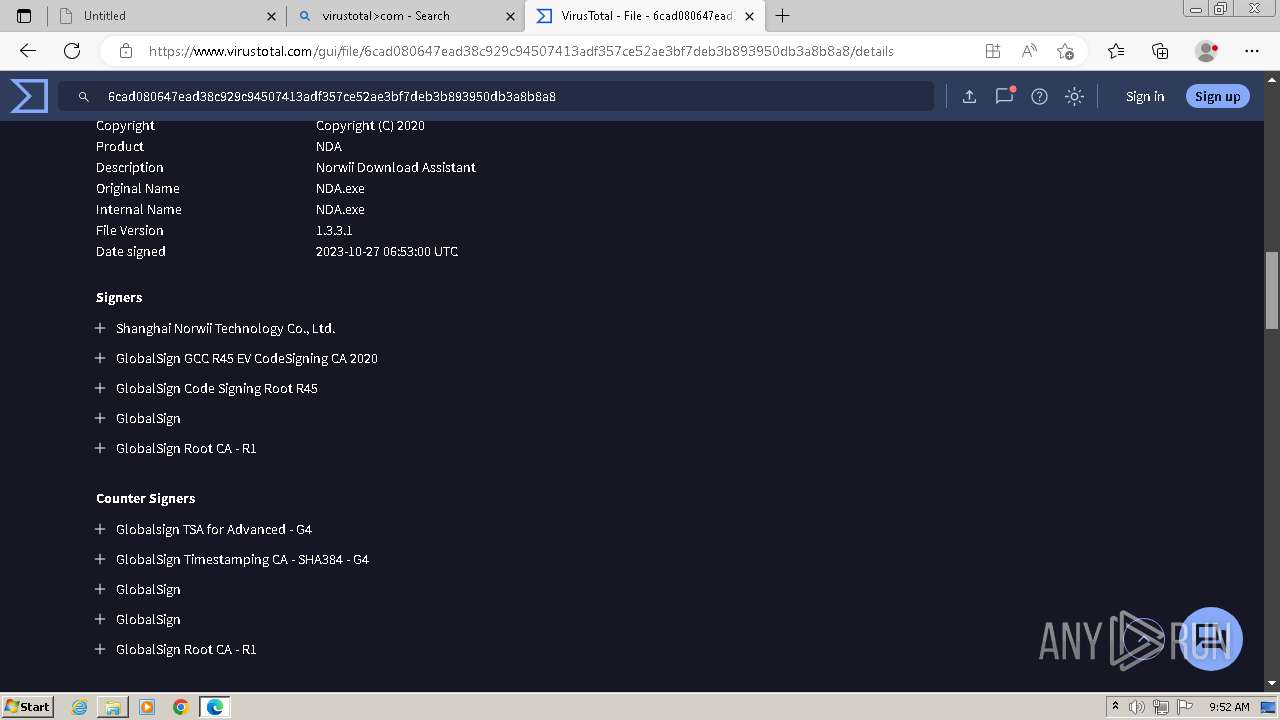Switch to the virustotal>com Search tab

click(406, 16)
